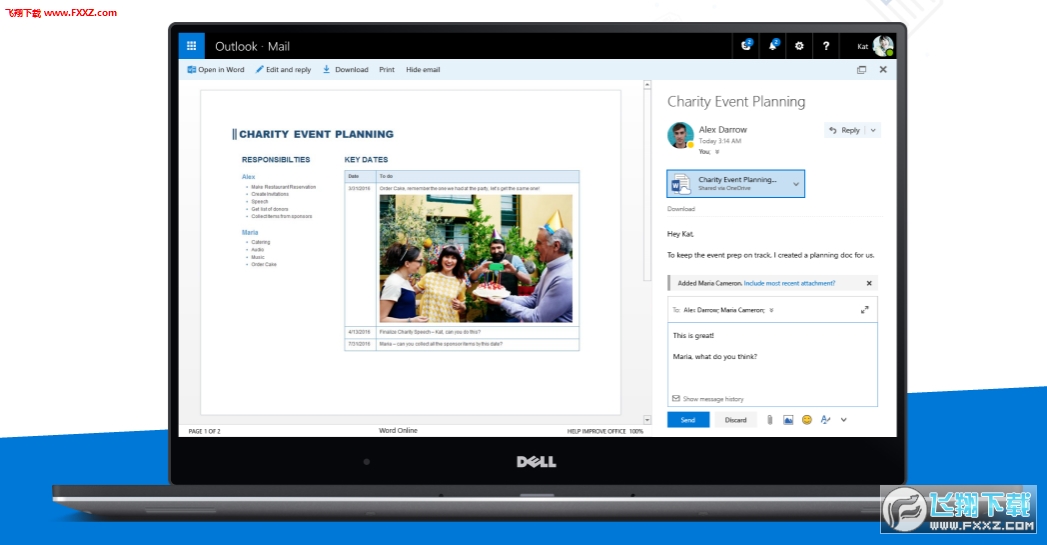Click the Reply button
Screen dimensions: 1047x545
[x=845, y=130]
